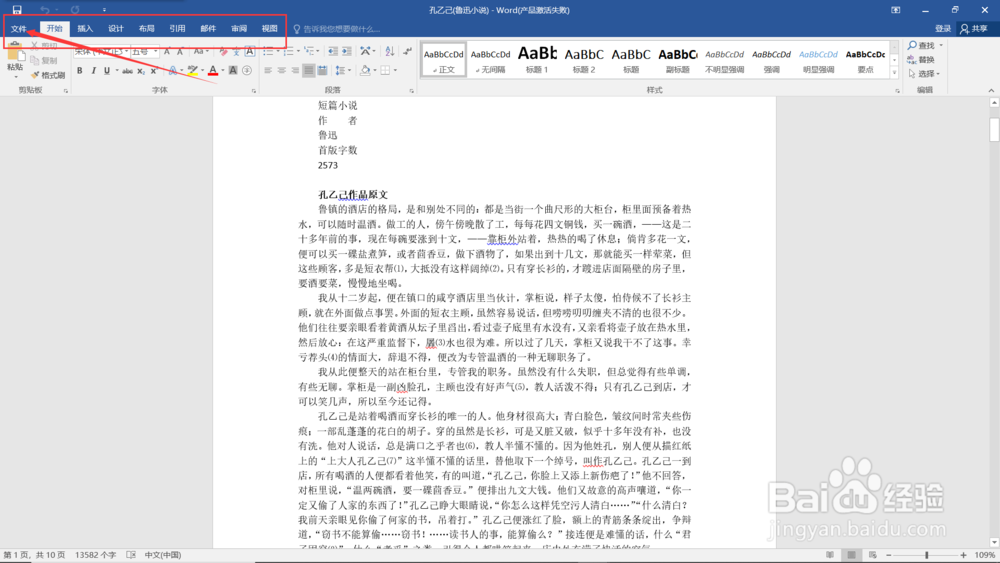This screenshot has height=563, width=1000.
Task: Click the font color red A
Action: (x=213, y=71)
